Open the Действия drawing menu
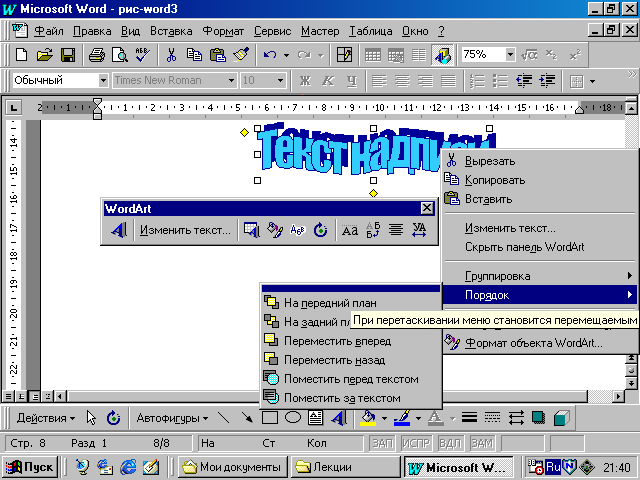The image size is (640, 480). pos(45,418)
